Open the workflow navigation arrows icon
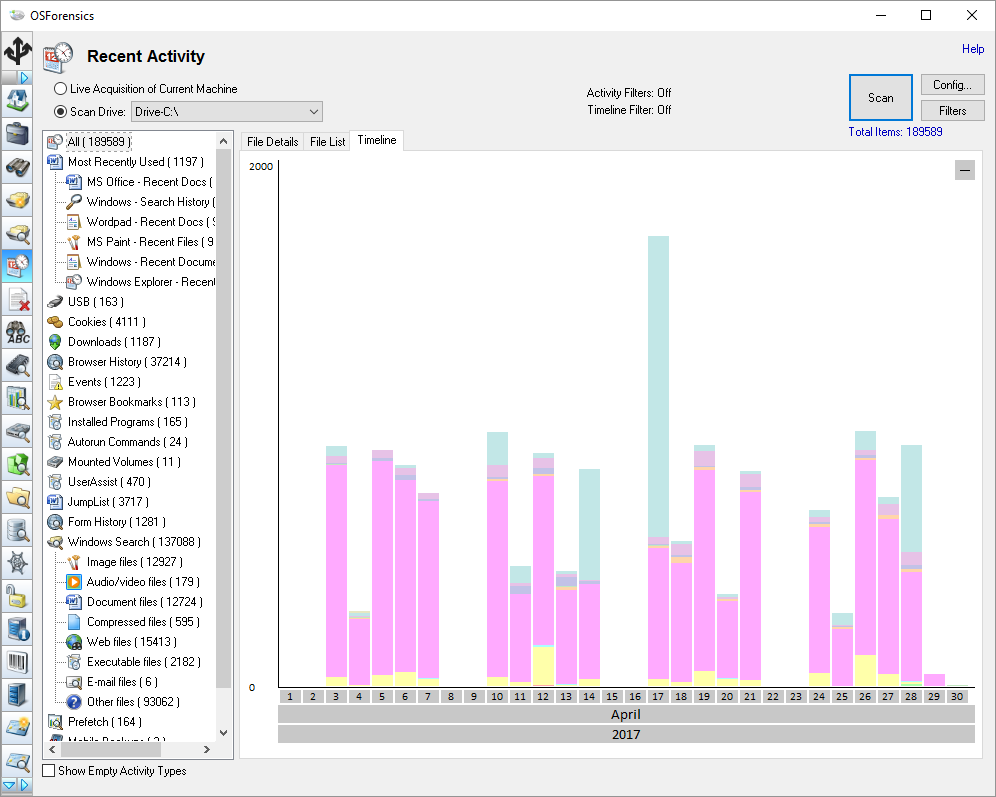996x797 pixels. (17, 50)
